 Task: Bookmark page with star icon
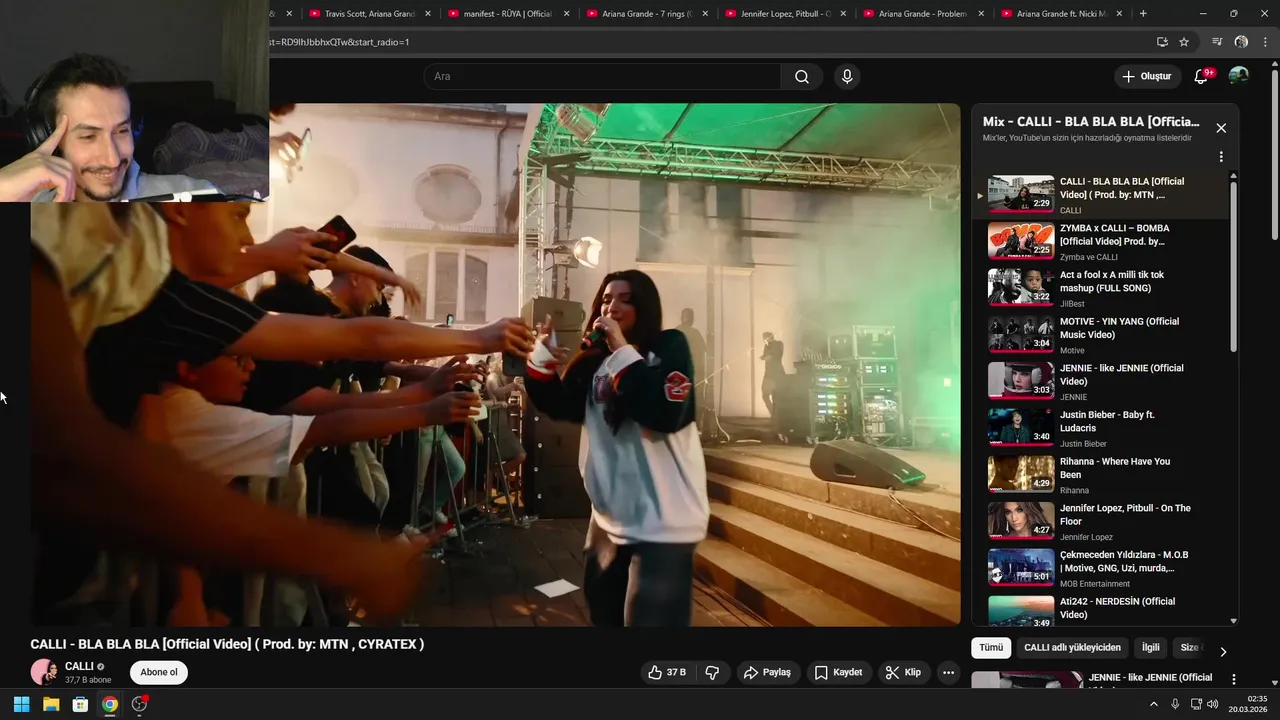[1184, 42]
